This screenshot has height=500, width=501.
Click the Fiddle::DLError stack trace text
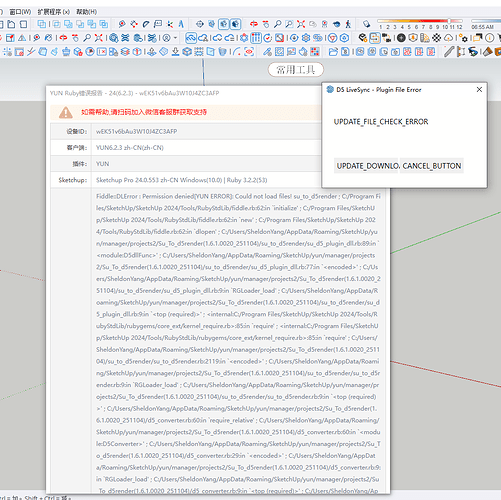(238, 343)
